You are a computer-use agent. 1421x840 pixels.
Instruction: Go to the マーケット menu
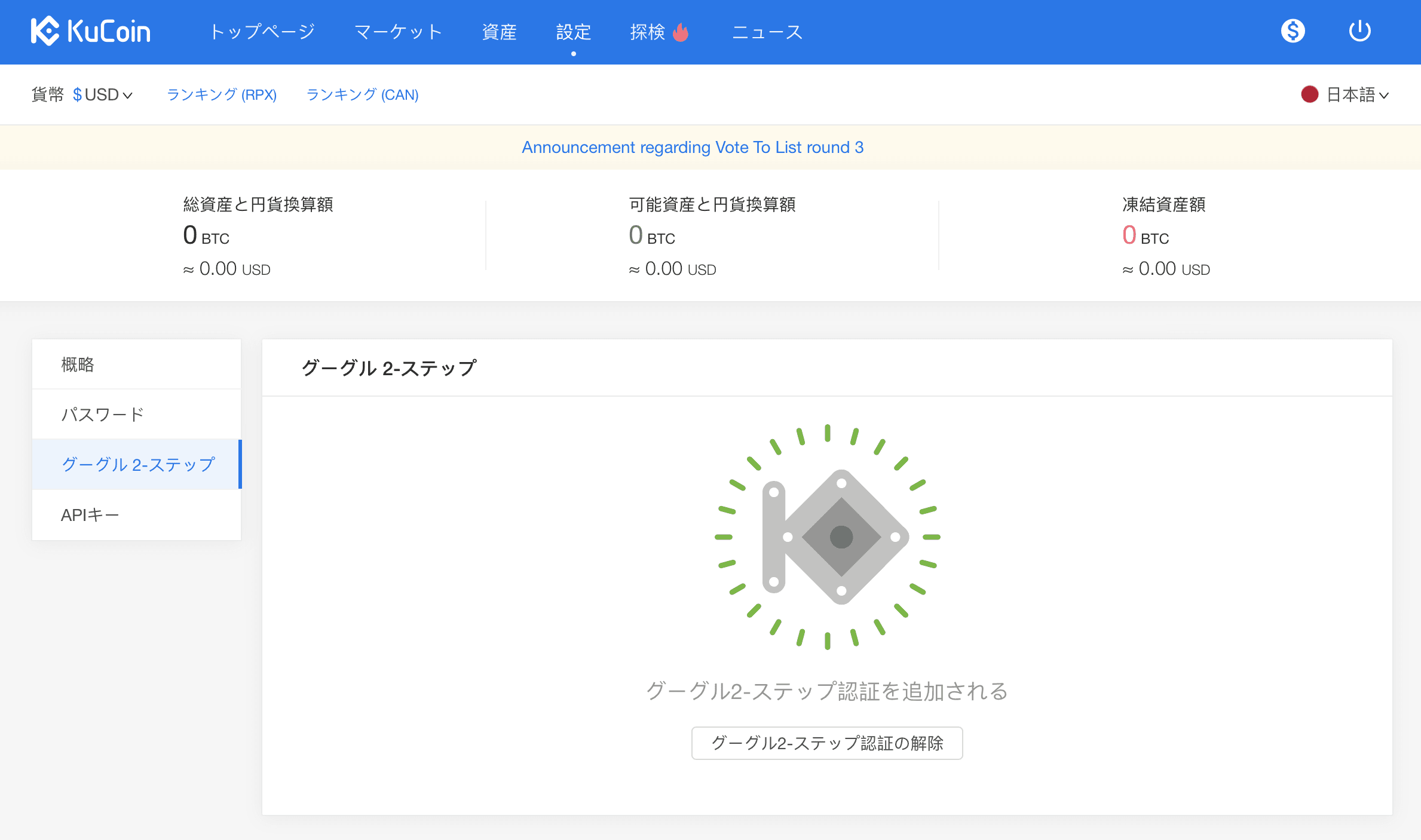click(398, 32)
